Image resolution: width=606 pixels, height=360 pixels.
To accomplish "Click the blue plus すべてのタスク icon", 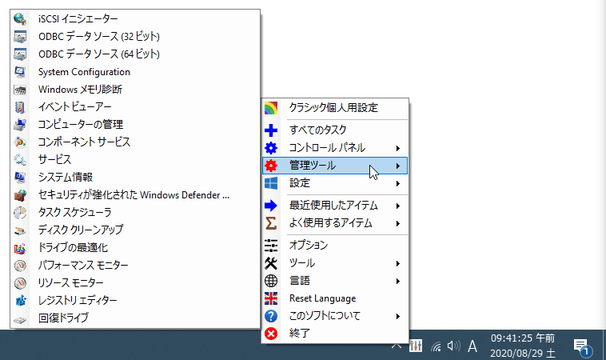I will coord(271,130).
